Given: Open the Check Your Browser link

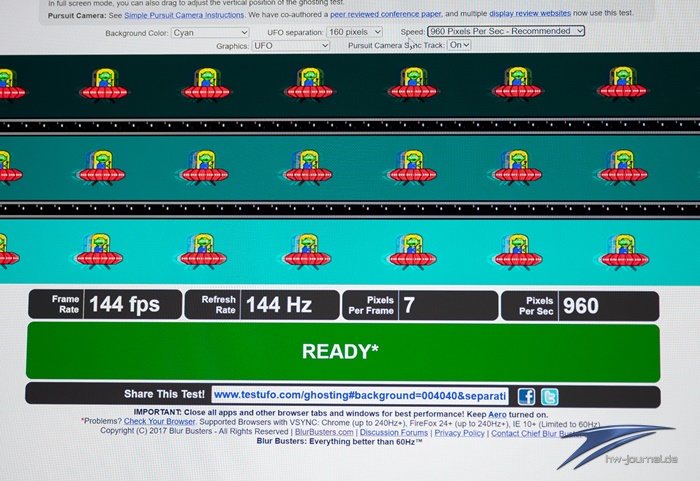Looking at the screenshot, I should click(159, 421).
